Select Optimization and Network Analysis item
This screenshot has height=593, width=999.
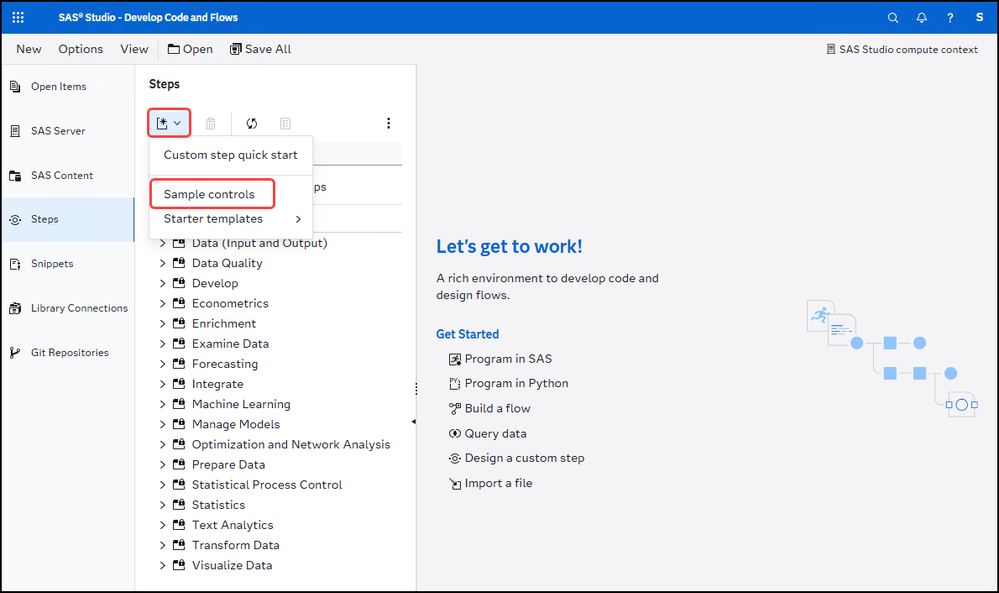click(x=291, y=445)
